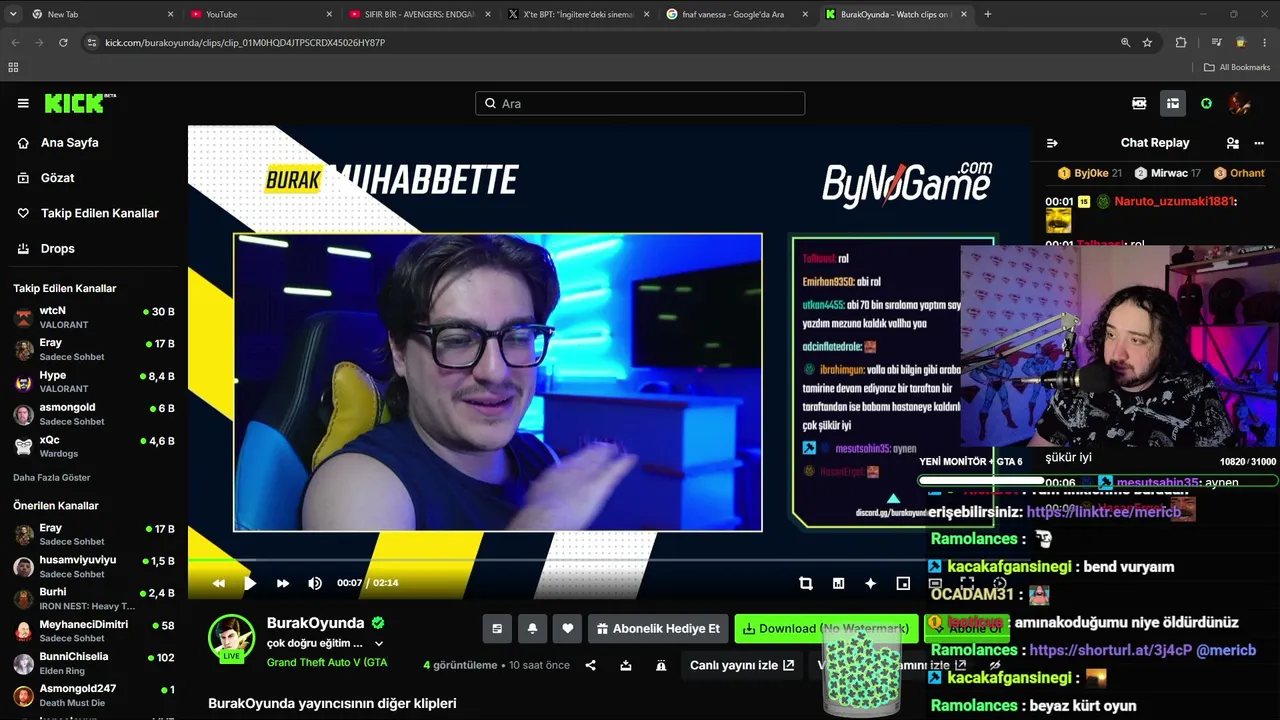Open the clip crop tool in player
Viewport: 1280px width, 720px height.
(x=806, y=583)
